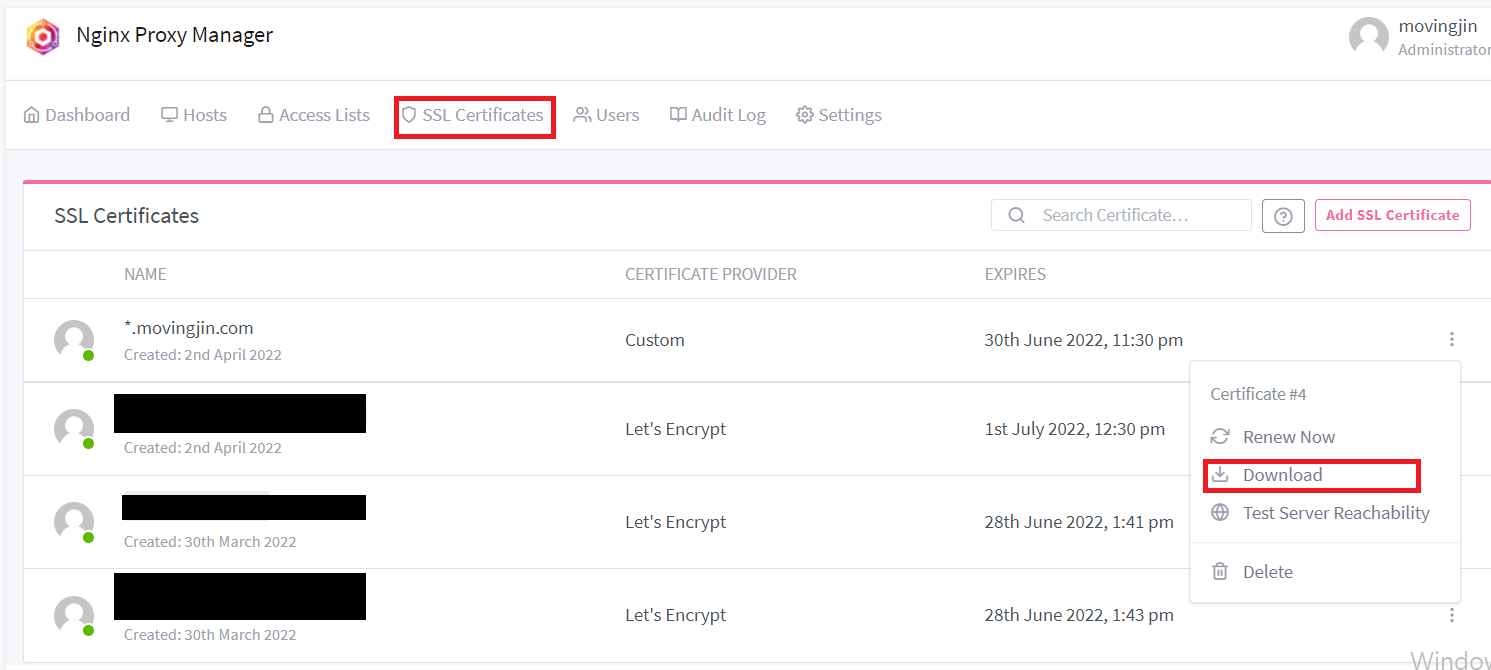Click the Nginx Proxy Manager title text
The image size is (1491, 670).
(x=175, y=35)
